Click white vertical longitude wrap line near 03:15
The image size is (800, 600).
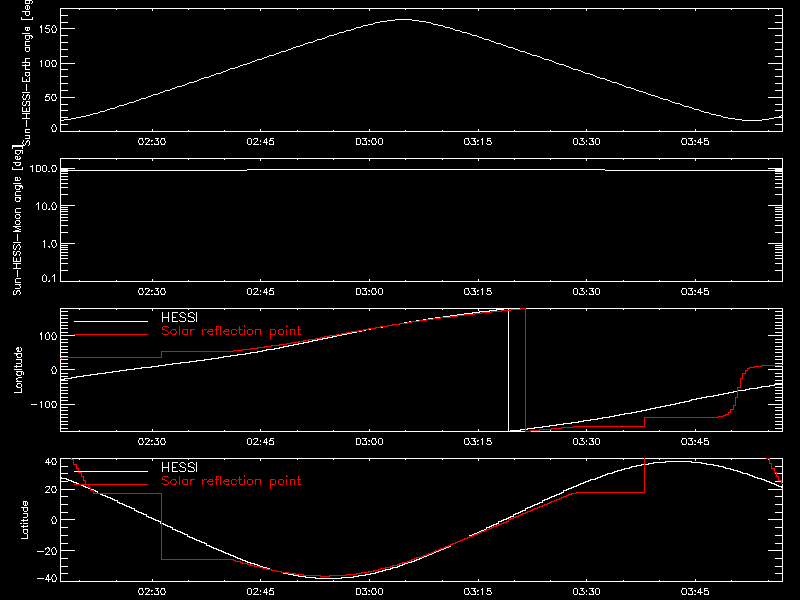click(x=509, y=370)
